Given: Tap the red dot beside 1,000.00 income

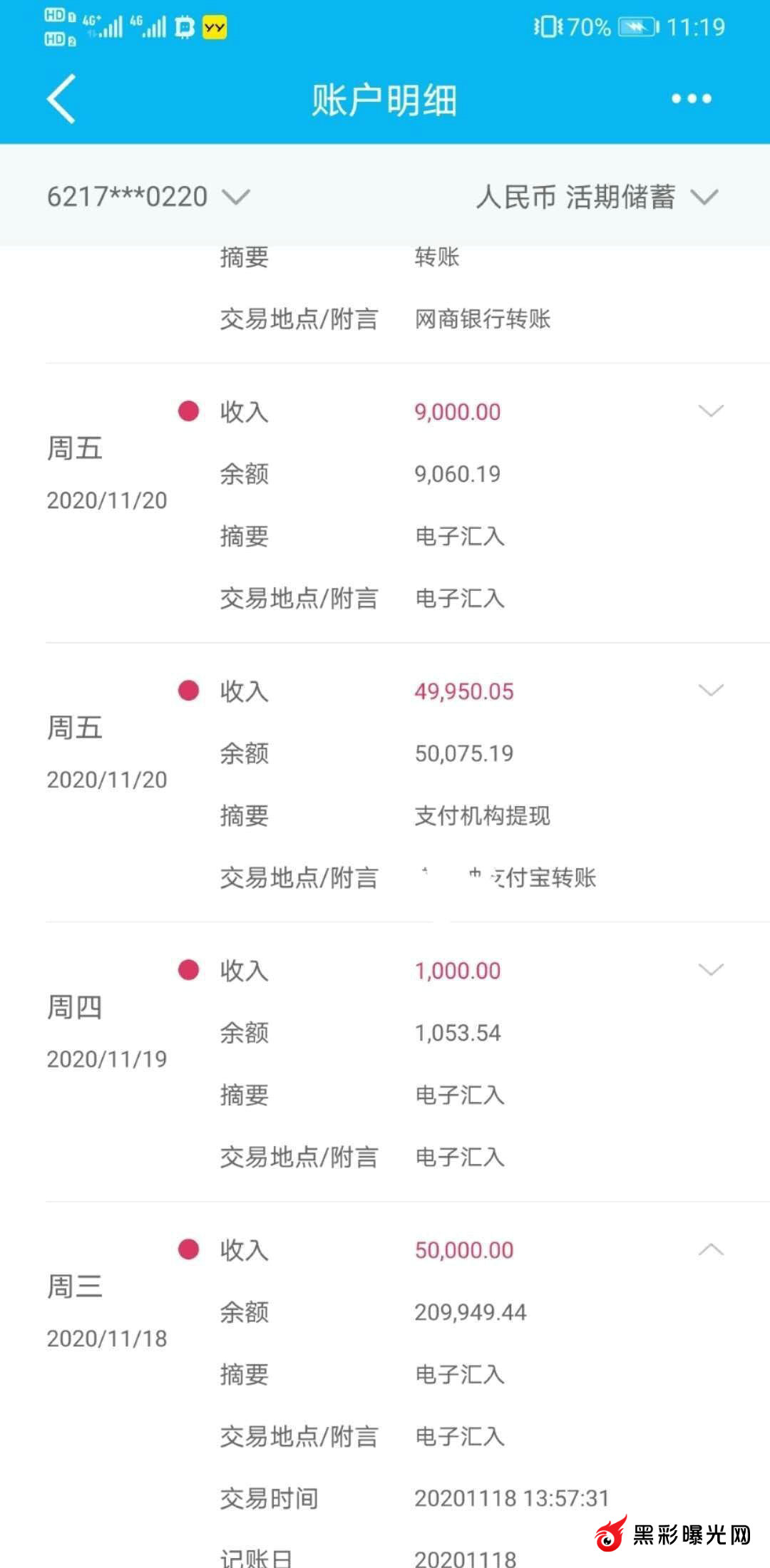Looking at the screenshot, I should tap(188, 970).
